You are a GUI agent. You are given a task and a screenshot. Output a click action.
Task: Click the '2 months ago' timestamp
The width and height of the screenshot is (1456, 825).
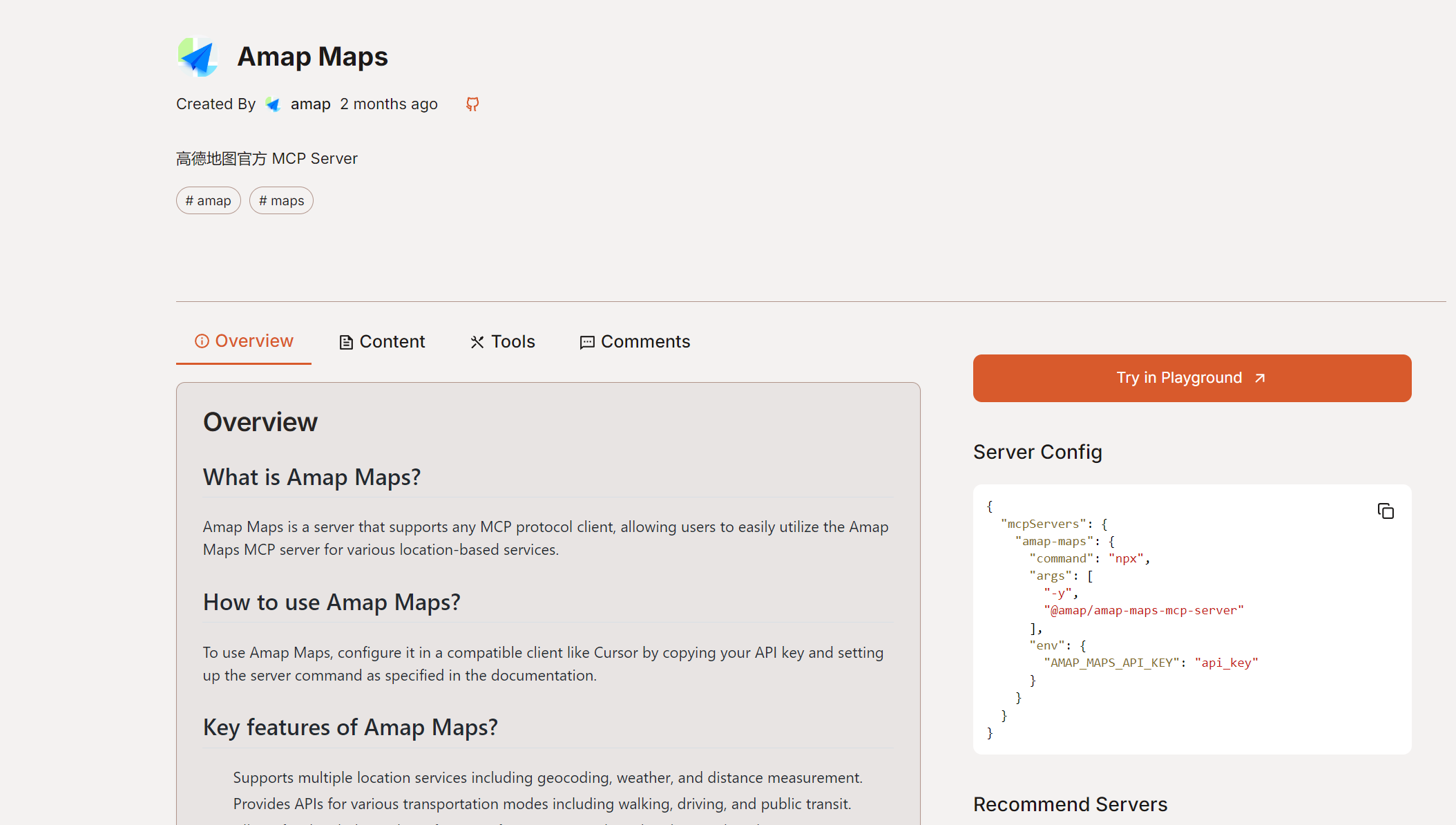pyautogui.click(x=389, y=104)
